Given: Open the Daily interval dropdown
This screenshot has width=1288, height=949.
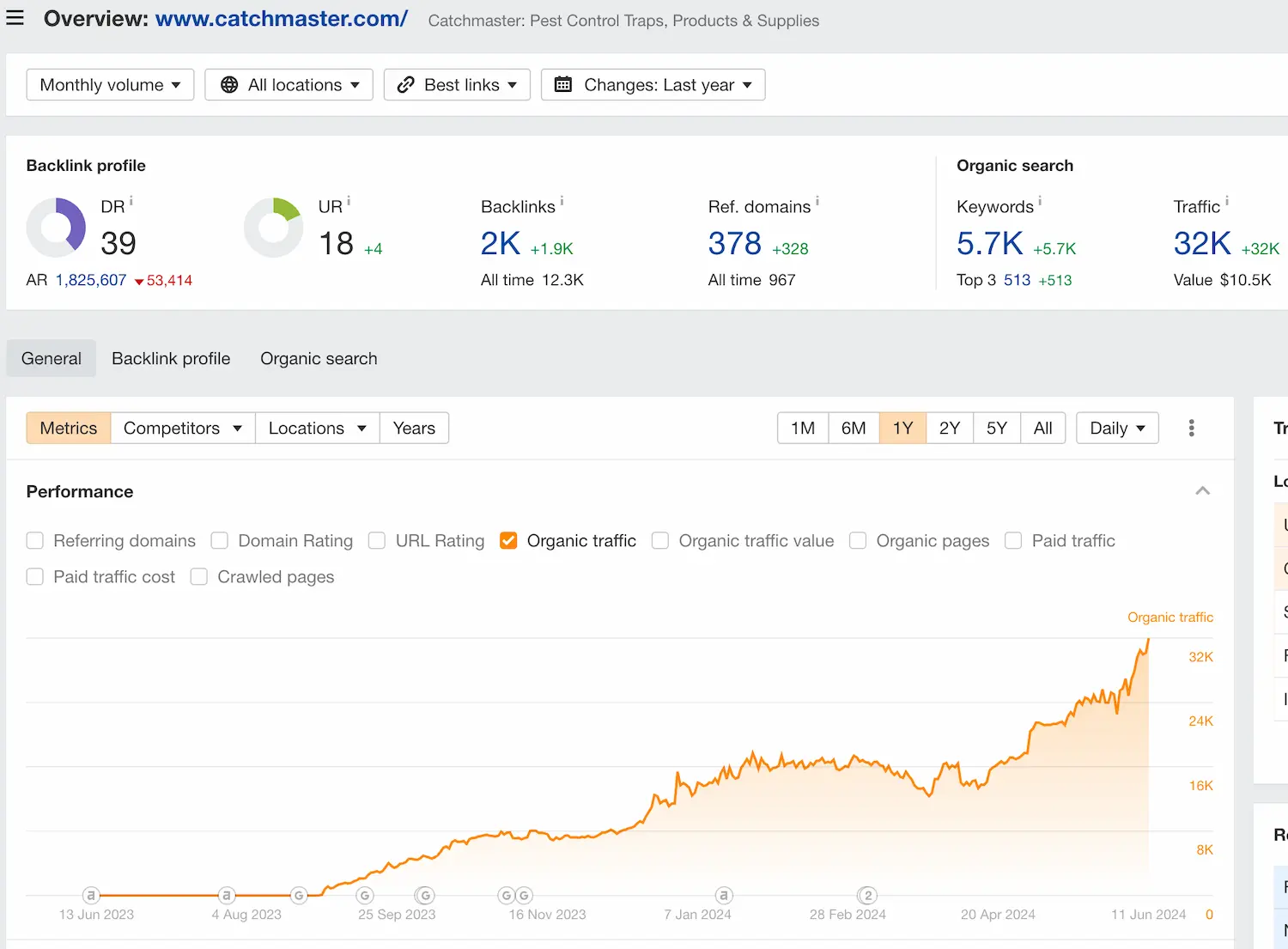Looking at the screenshot, I should pyautogui.click(x=1116, y=428).
